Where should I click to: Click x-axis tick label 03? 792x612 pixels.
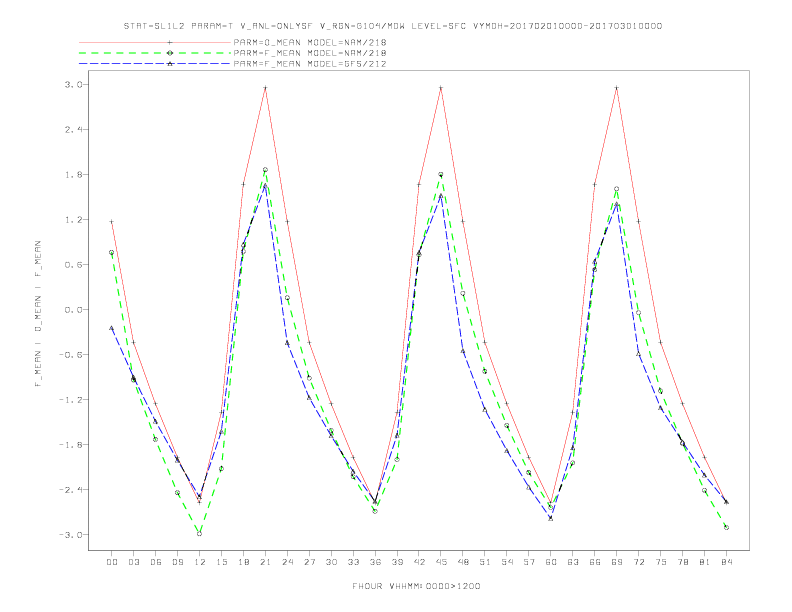[134, 562]
